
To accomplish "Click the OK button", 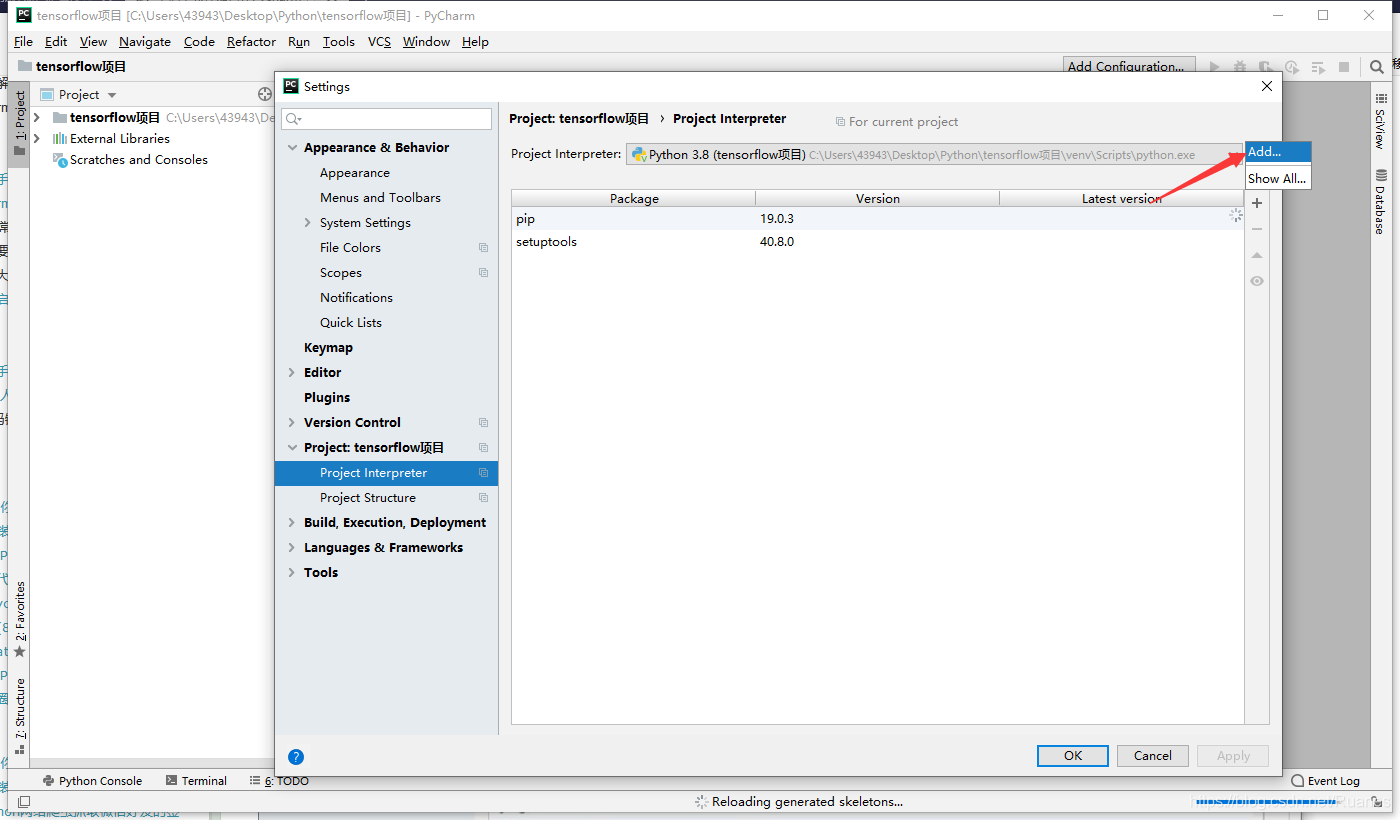I will (x=1073, y=756).
